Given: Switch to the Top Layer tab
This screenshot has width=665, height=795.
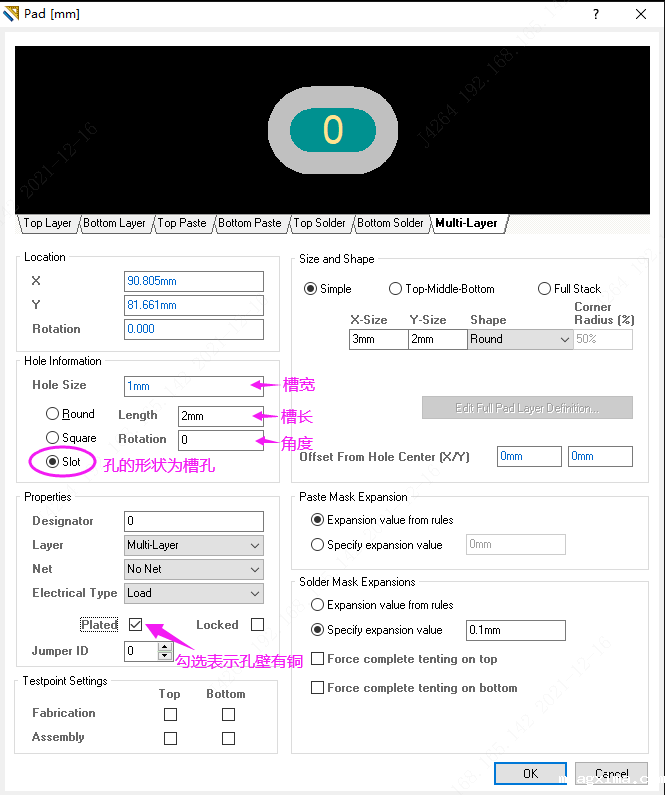Looking at the screenshot, I should point(47,223).
